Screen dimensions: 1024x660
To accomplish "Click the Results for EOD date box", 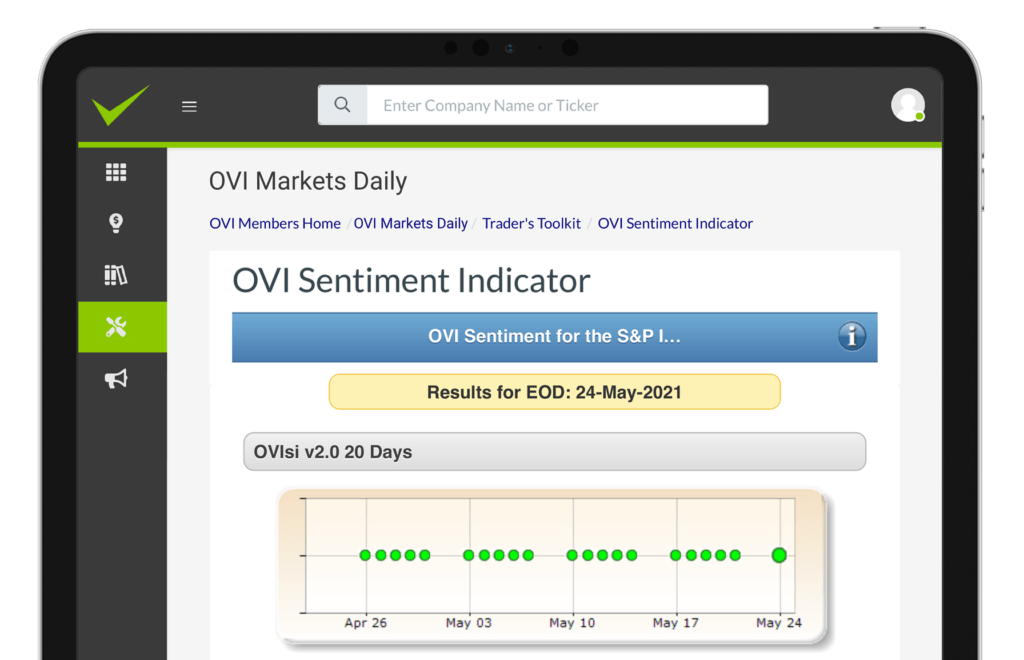I will click(554, 392).
